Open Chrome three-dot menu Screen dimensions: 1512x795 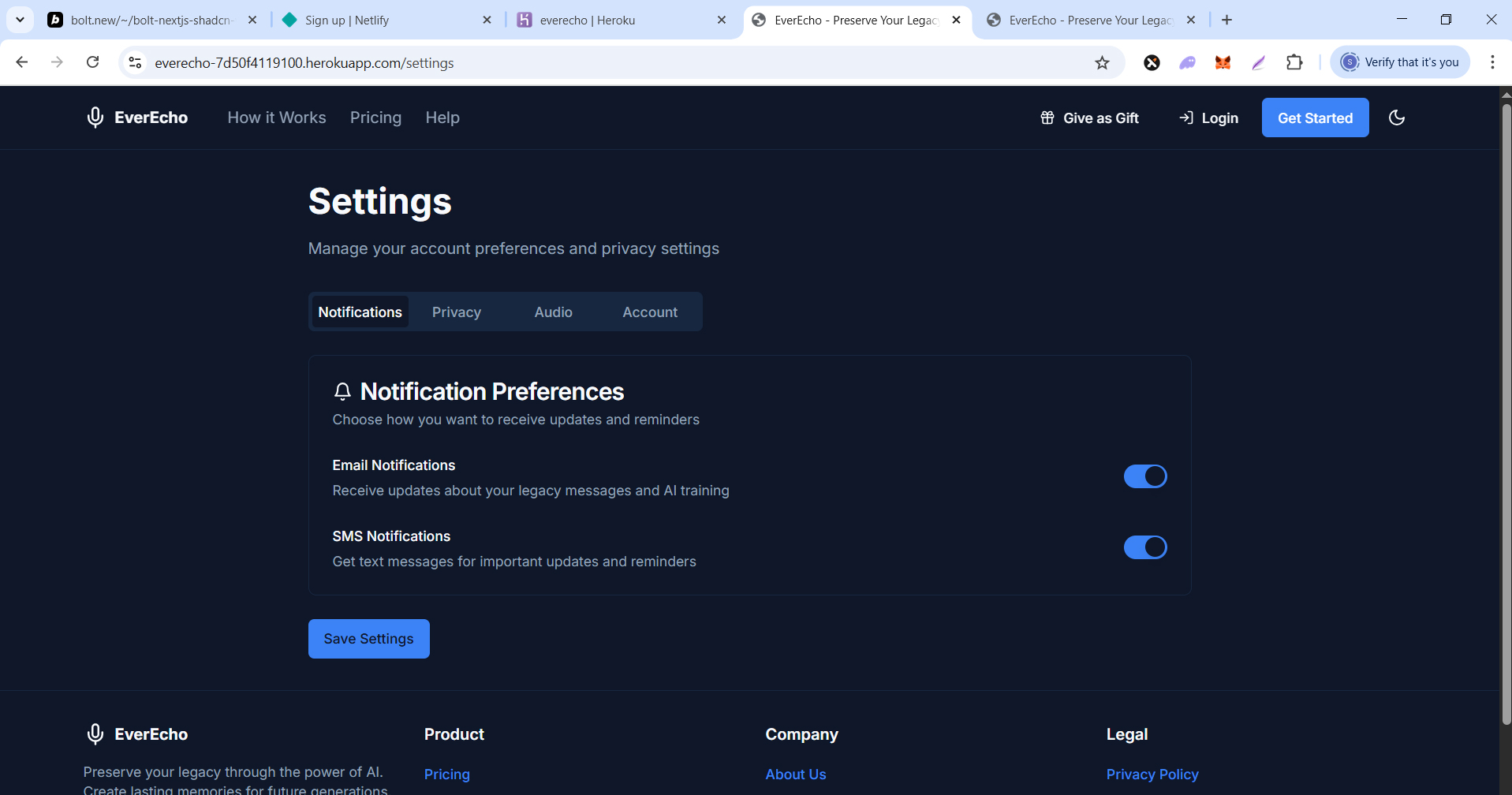click(x=1492, y=62)
